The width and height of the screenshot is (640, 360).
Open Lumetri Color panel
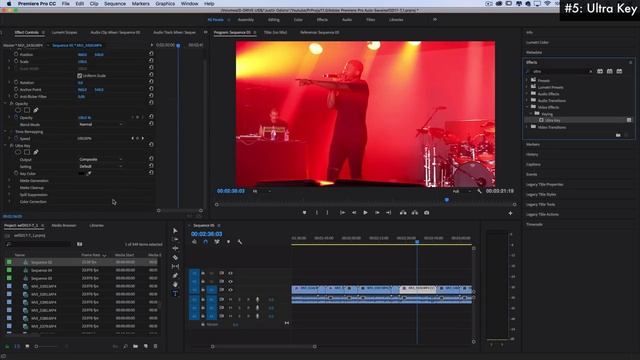(x=537, y=42)
